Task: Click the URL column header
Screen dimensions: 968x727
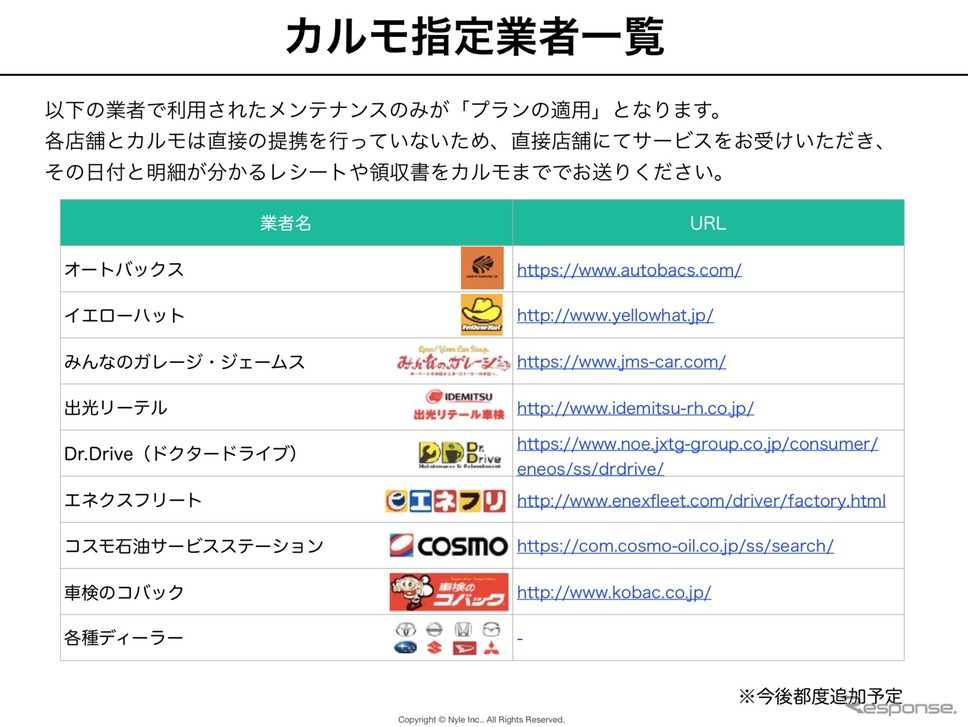Action: [708, 223]
